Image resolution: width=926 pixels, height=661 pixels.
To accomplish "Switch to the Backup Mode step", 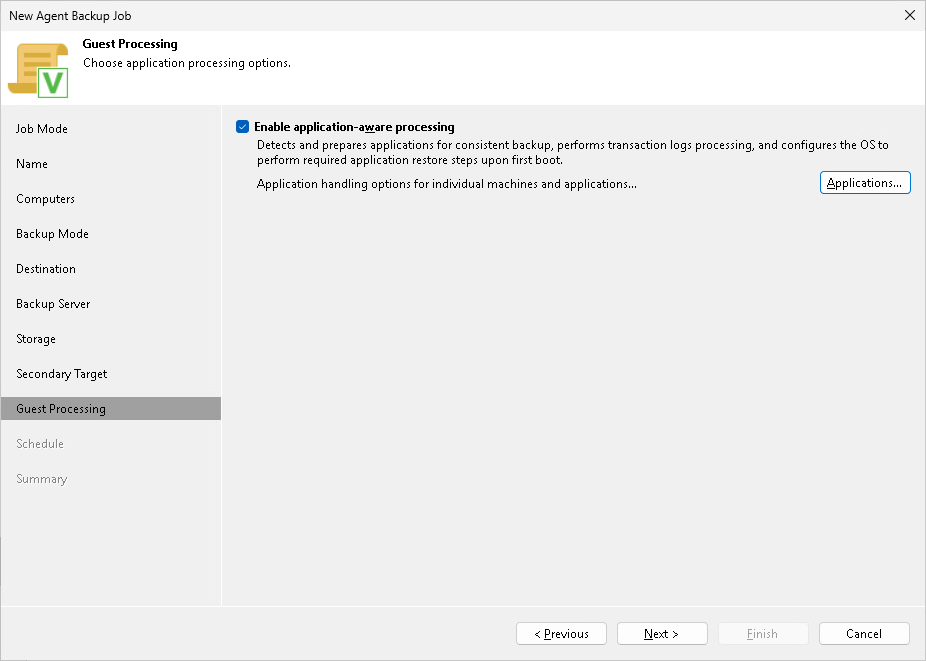I will [51, 233].
